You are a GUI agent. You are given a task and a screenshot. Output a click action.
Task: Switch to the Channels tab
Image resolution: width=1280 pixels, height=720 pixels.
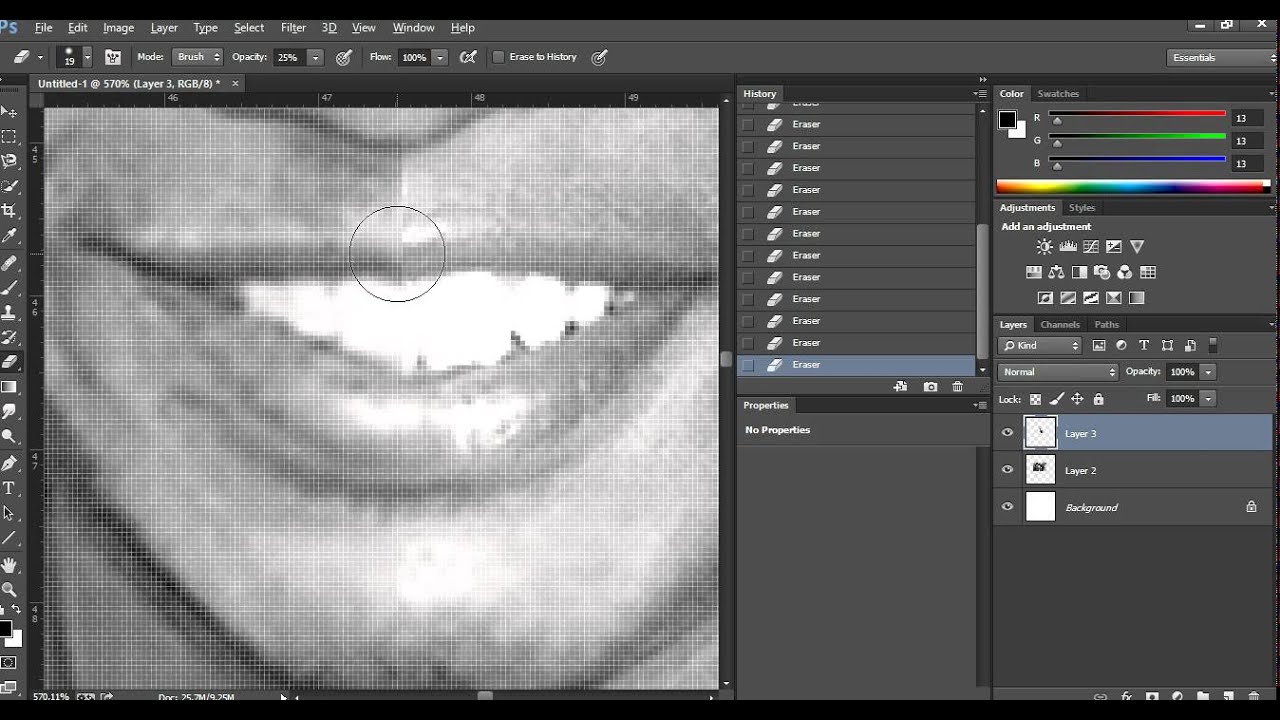click(1060, 324)
